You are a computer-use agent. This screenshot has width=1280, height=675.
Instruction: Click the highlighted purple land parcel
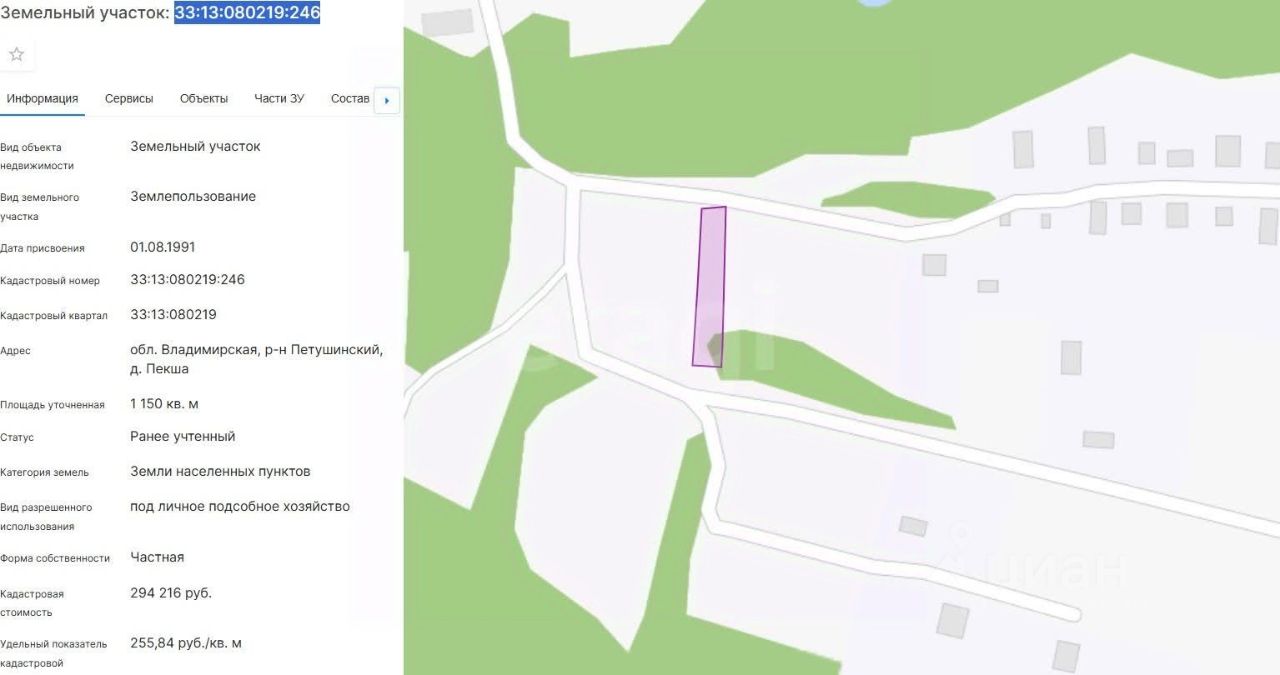point(709,287)
